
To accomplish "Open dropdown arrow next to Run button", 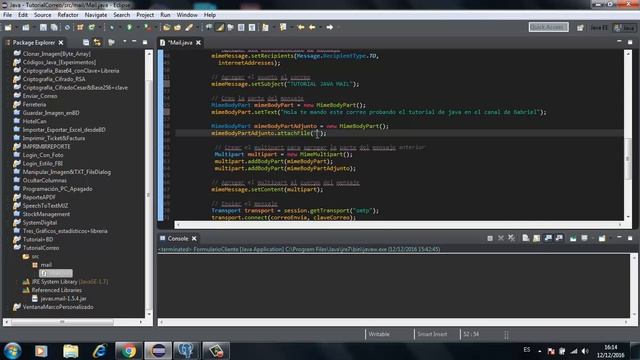I will tap(137, 27).
